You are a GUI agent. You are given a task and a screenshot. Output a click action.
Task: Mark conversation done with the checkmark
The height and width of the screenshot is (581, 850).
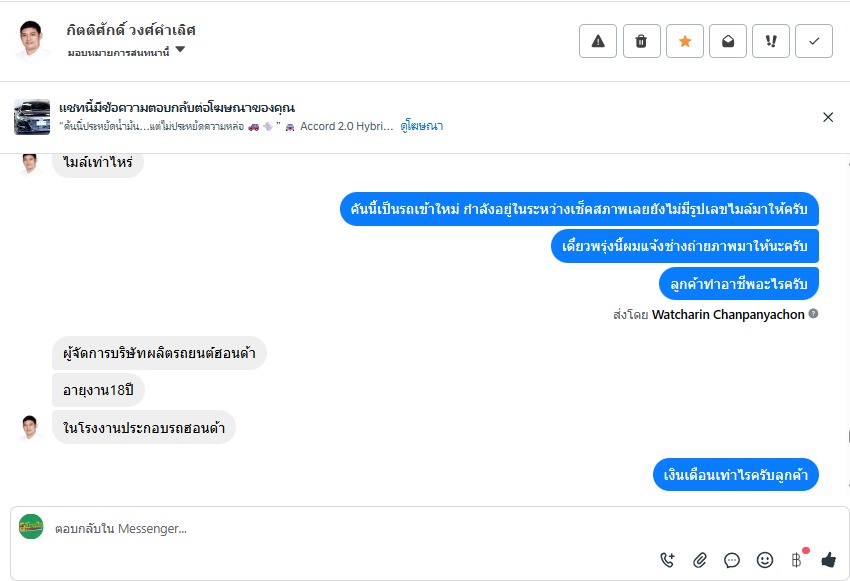(x=814, y=41)
